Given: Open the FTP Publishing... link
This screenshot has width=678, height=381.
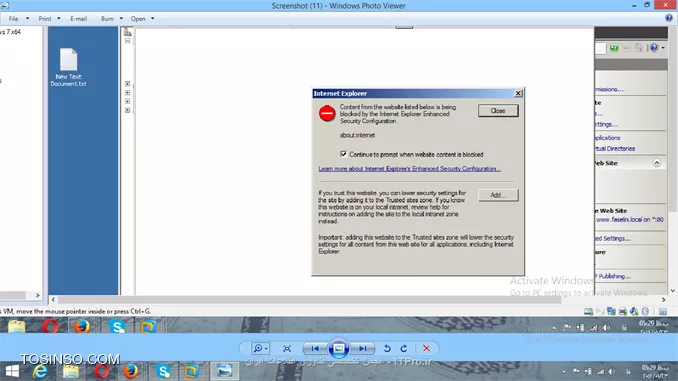Looking at the screenshot, I should tap(613, 276).
